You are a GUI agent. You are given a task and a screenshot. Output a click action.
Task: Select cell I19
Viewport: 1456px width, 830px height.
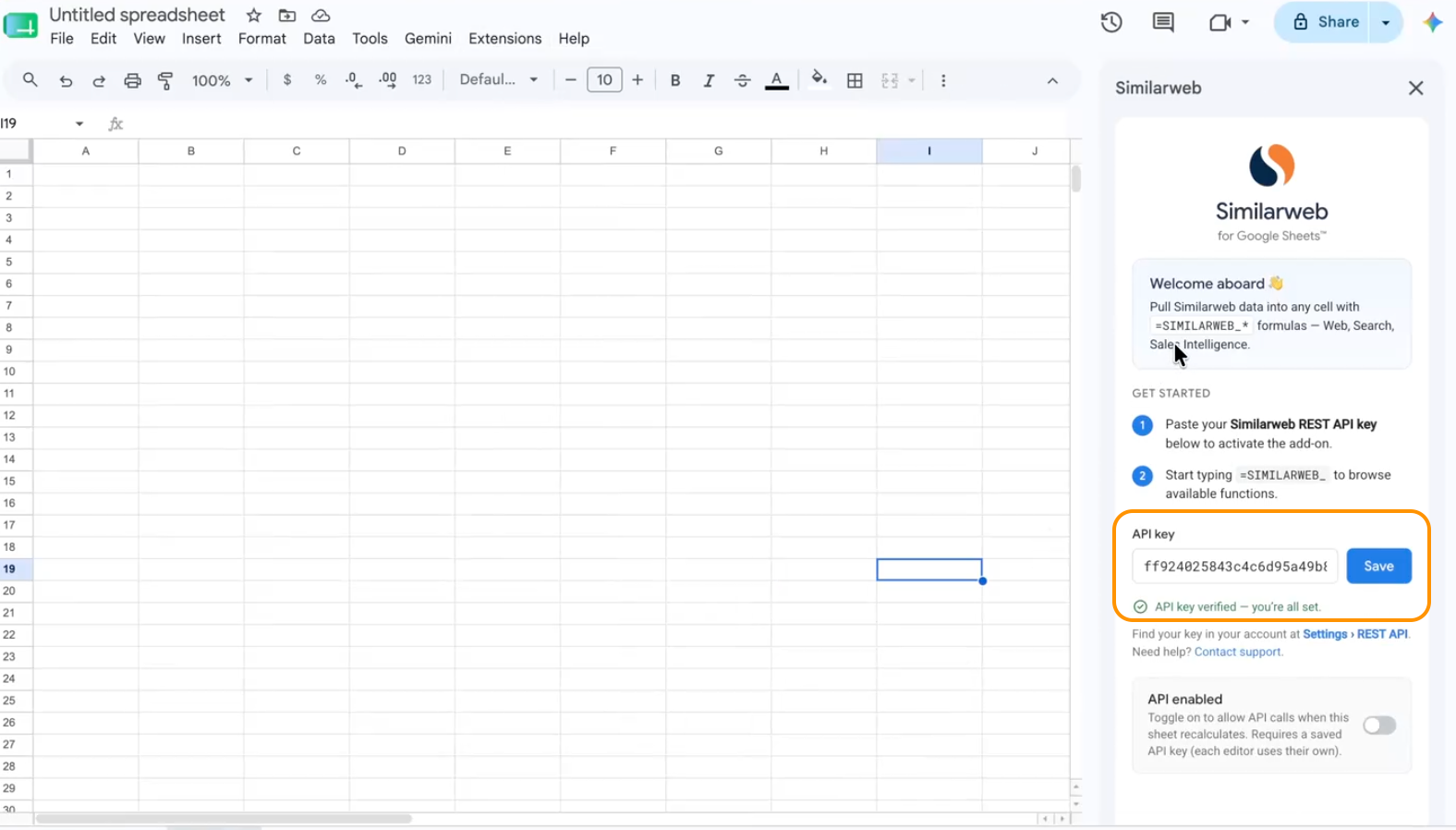pyautogui.click(x=929, y=569)
